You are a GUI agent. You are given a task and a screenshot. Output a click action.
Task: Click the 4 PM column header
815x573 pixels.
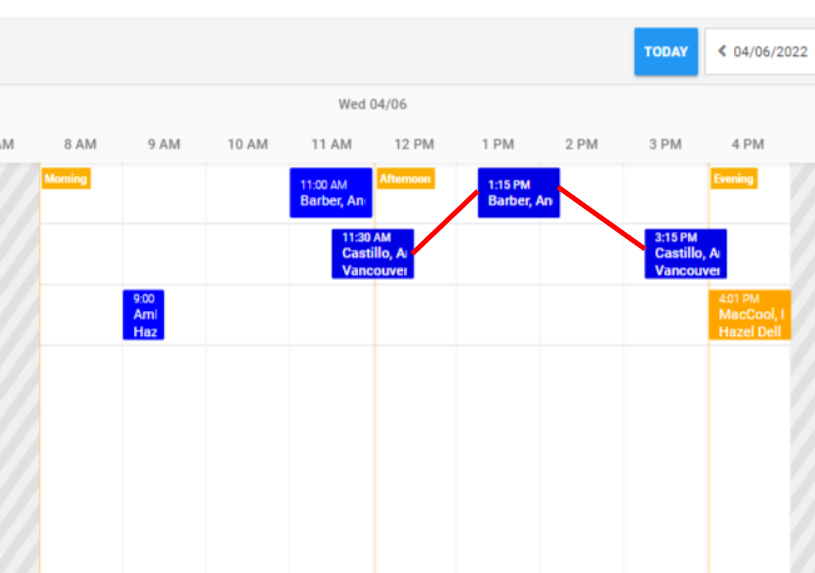click(x=748, y=144)
